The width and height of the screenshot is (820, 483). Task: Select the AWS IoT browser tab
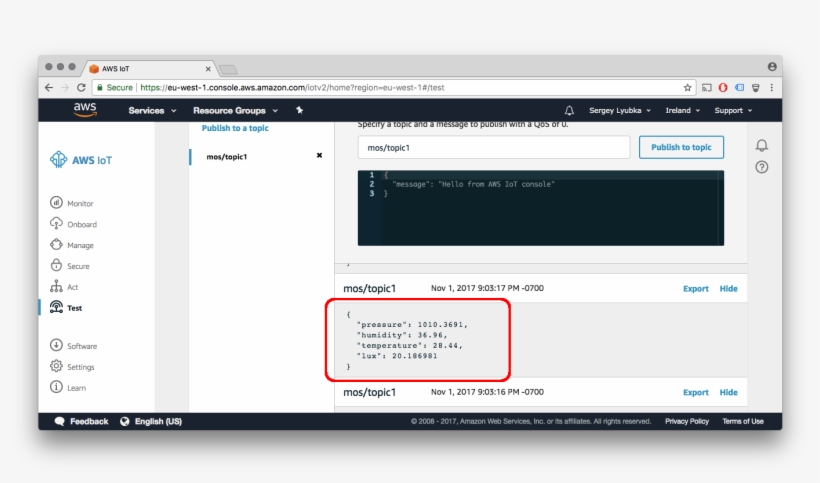click(151, 68)
